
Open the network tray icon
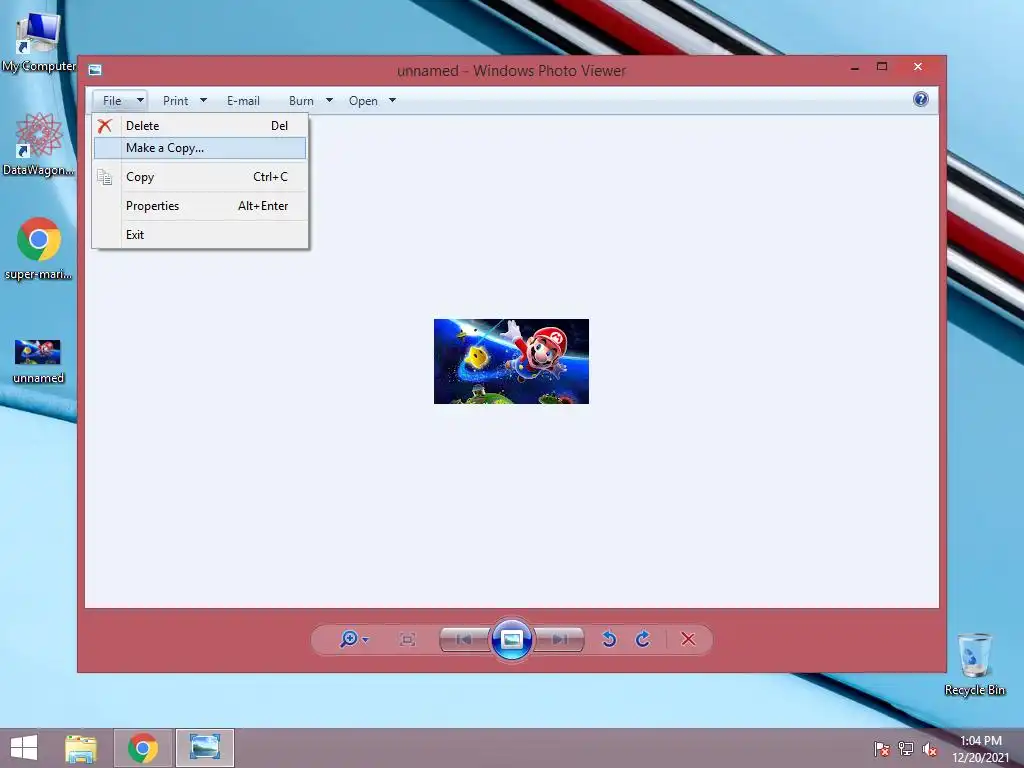click(x=906, y=748)
